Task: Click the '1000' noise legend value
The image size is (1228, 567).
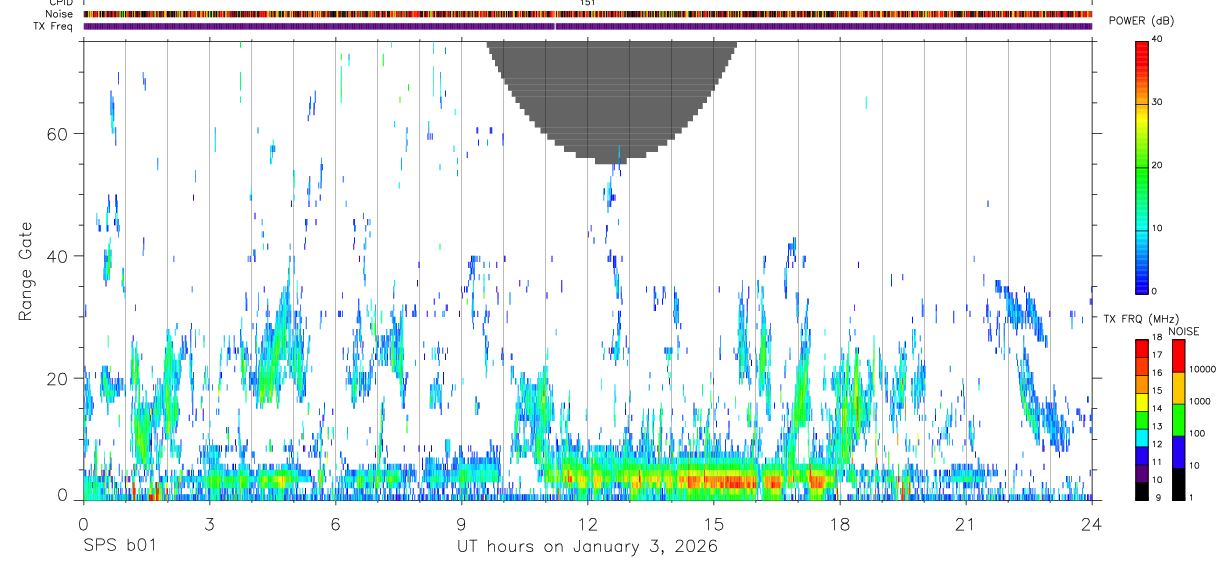Action: [x=1199, y=401]
